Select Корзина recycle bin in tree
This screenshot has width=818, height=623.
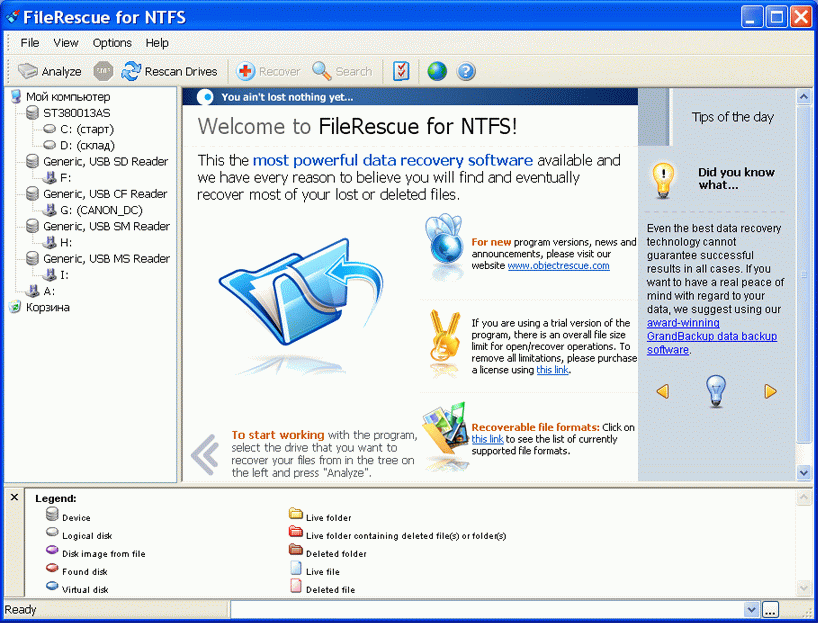(47, 307)
